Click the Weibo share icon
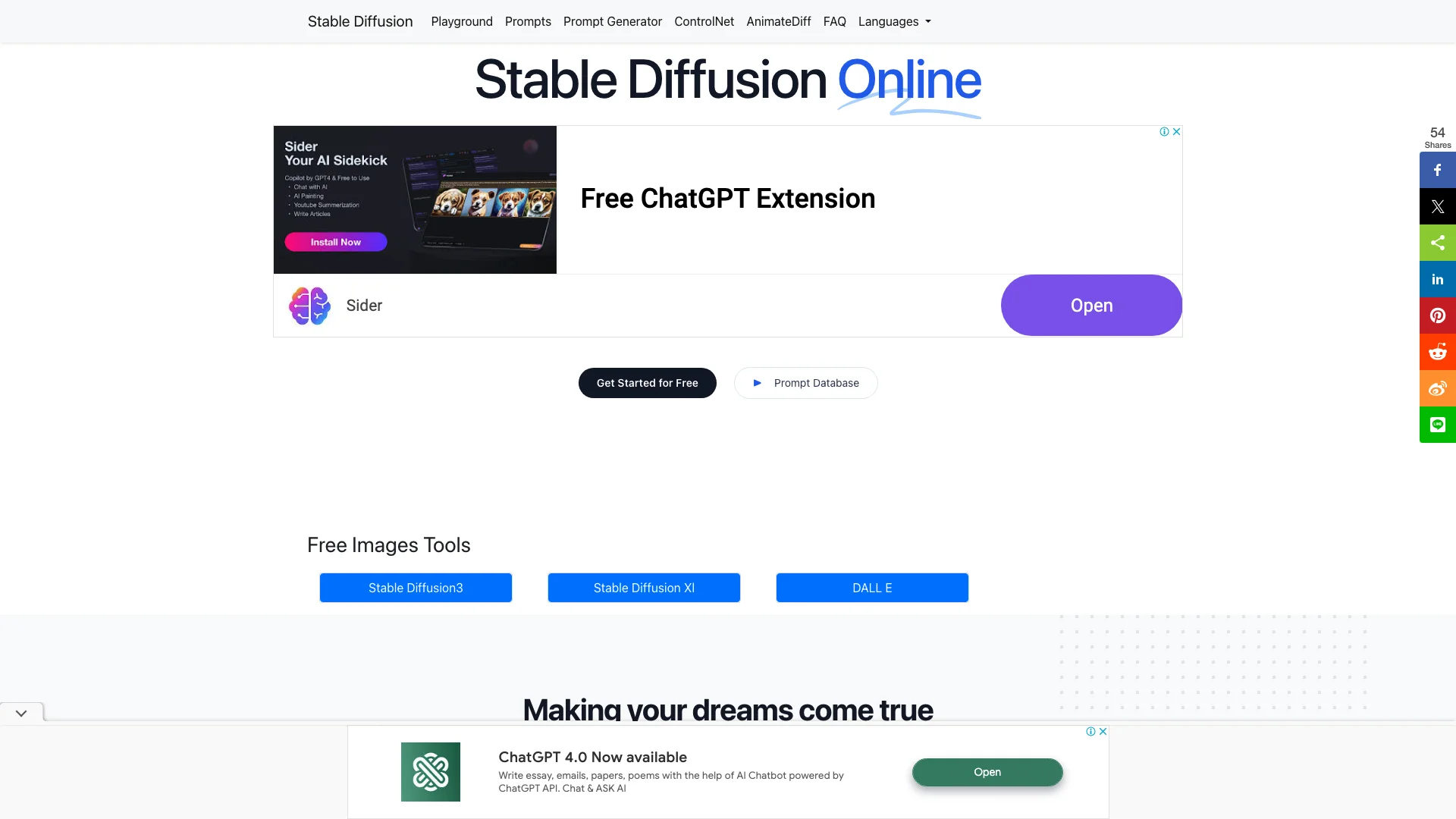This screenshot has height=819, width=1456. click(x=1437, y=388)
